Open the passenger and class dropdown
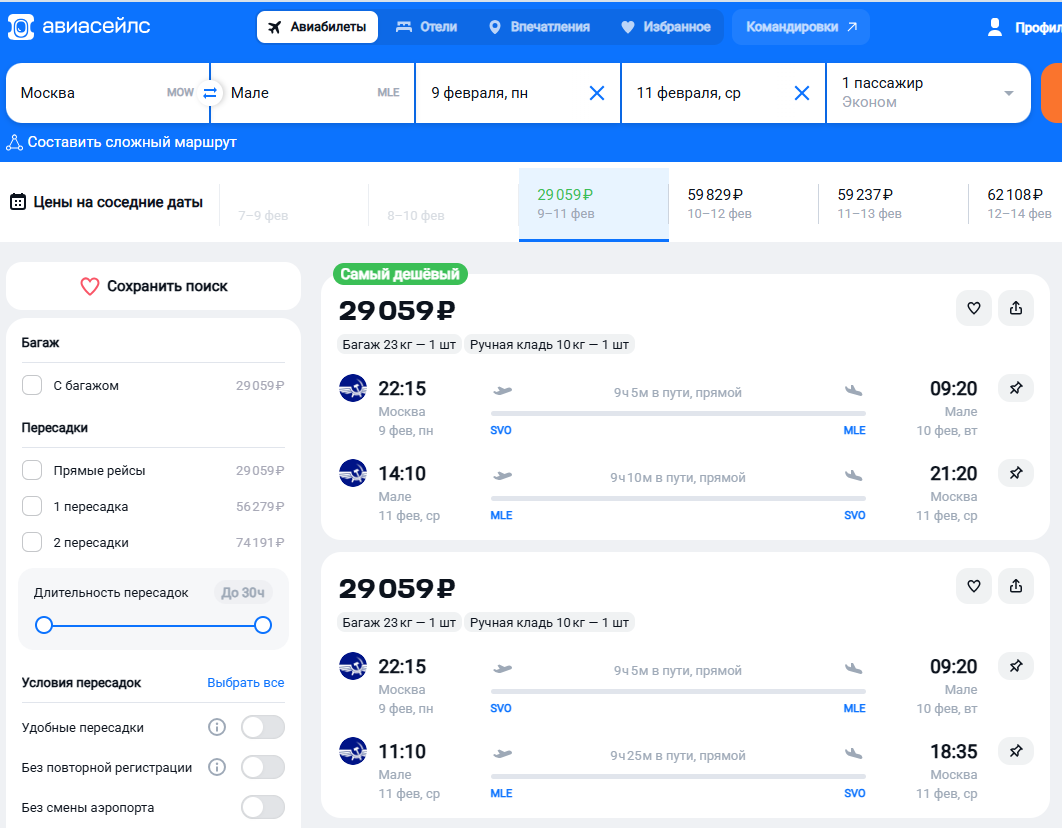This screenshot has height=828, width=1062. (x=927, y=93)
